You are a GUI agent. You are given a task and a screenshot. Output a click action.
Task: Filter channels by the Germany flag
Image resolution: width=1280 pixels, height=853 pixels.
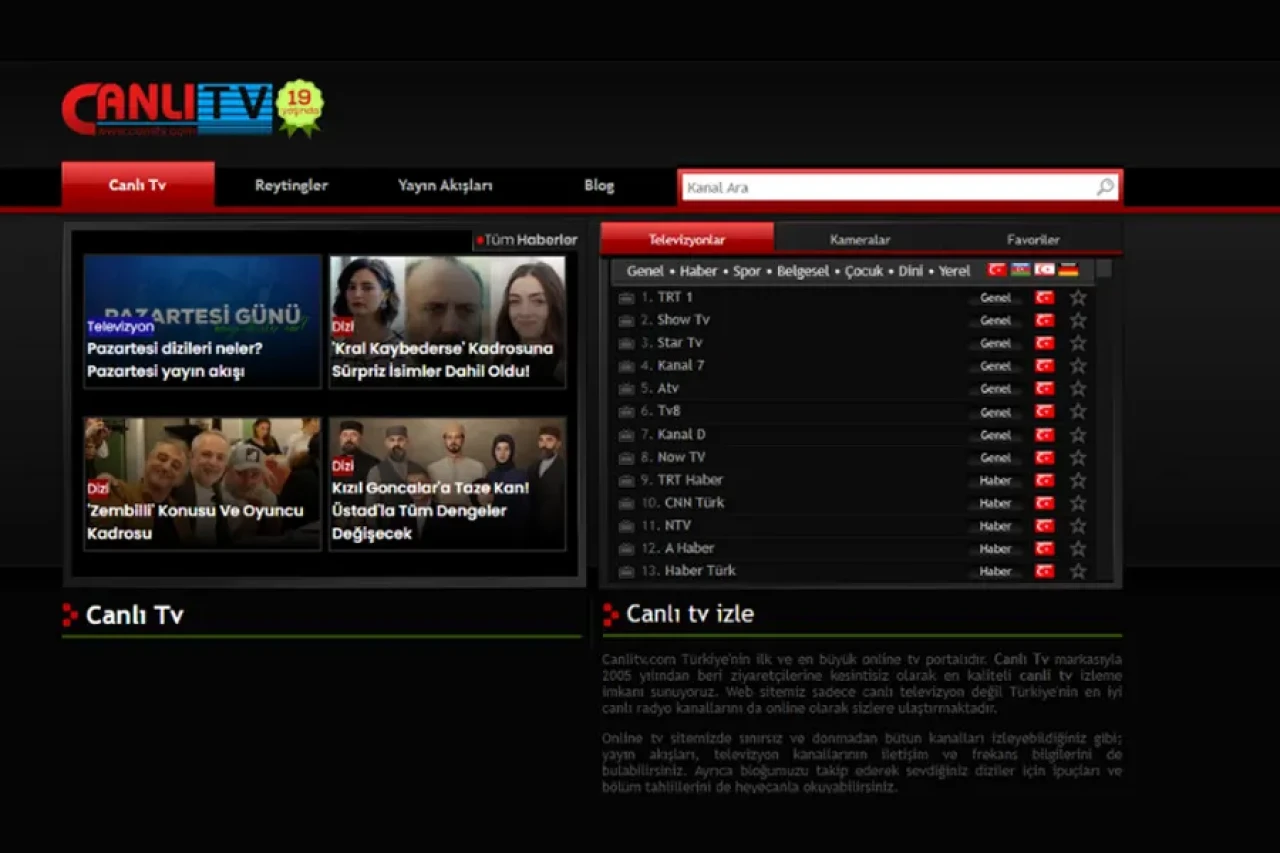(1069, 270)
